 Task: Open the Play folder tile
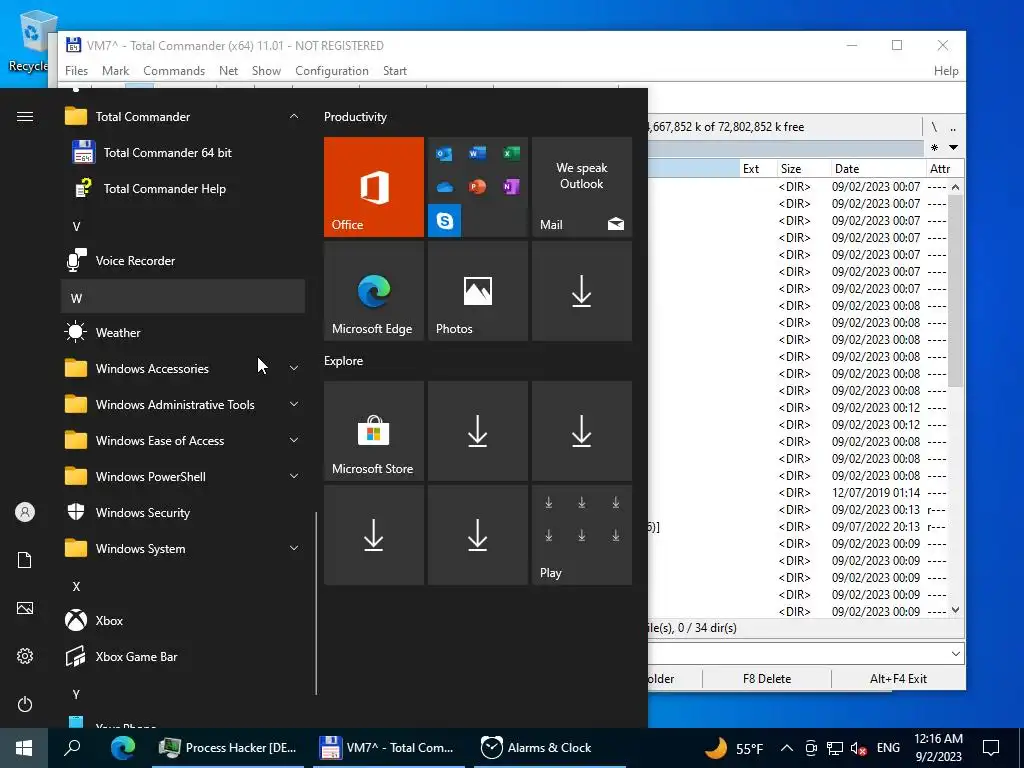coord(582,535)
